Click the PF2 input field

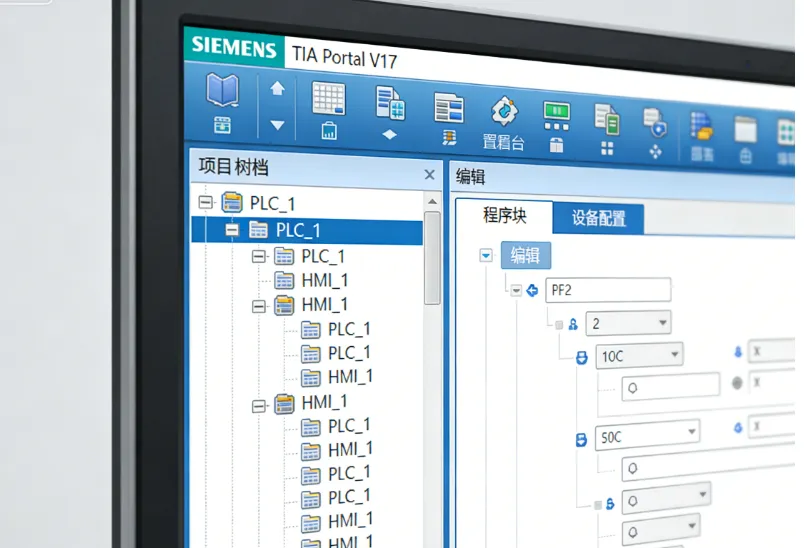tap(608, 290)
